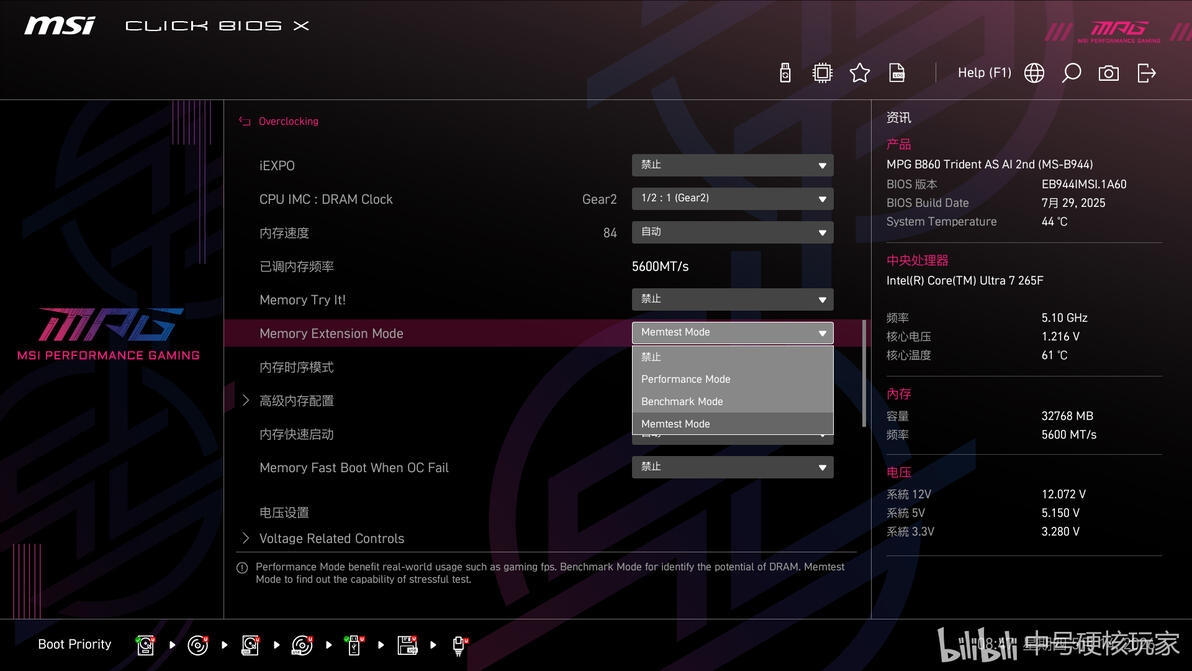Click the Gear2 status text

pyautogui.click(x=599, y=199)
